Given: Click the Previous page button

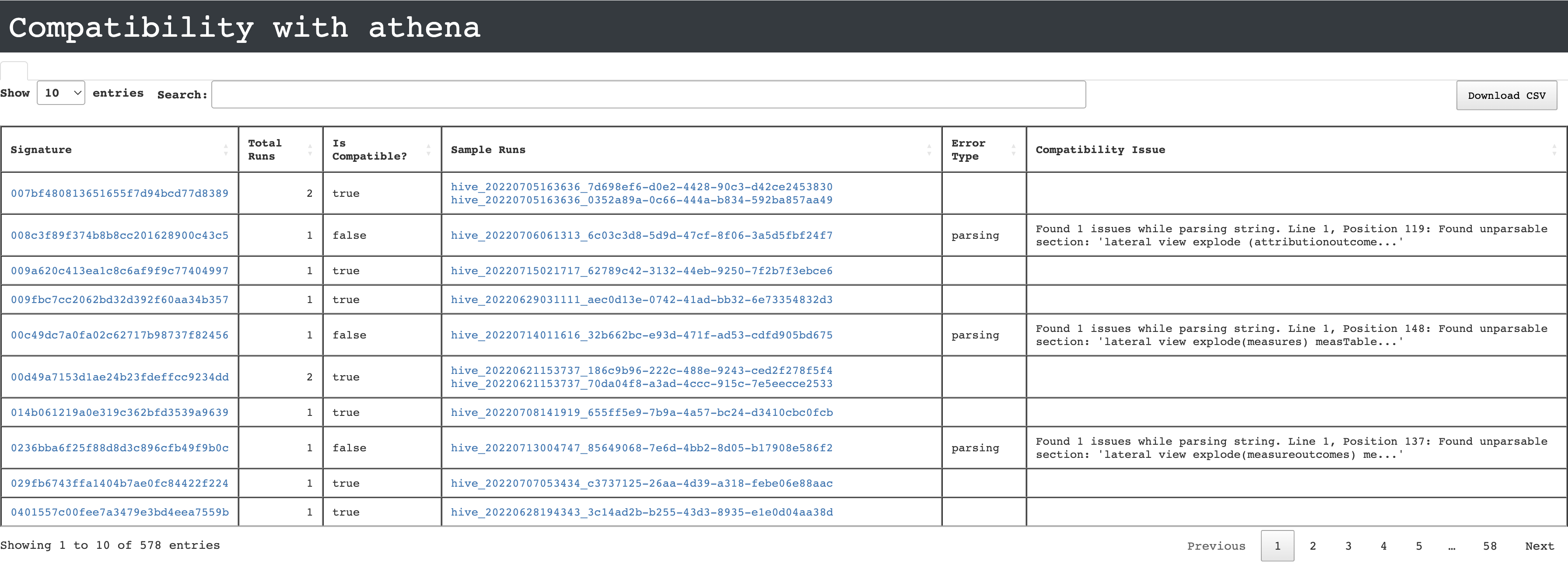Looking at the screenshot, I should point(1216,546).
